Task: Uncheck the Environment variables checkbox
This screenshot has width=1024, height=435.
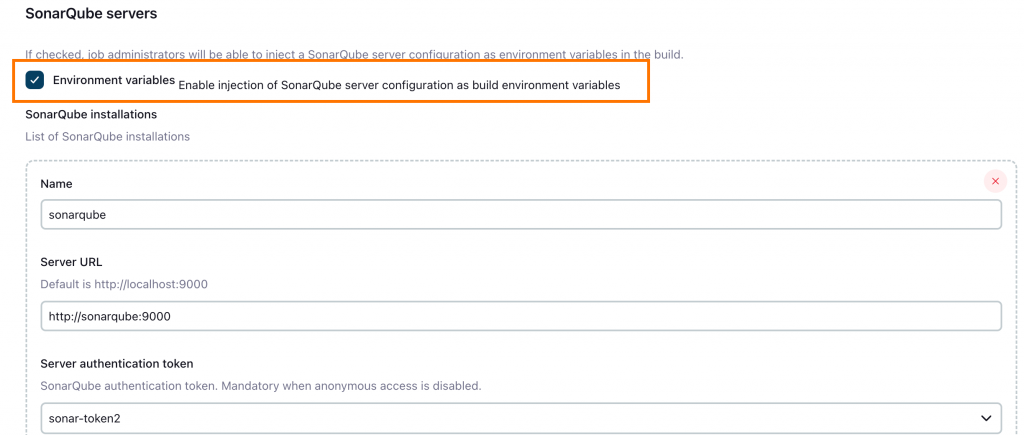Action: (x=35, y=80)
